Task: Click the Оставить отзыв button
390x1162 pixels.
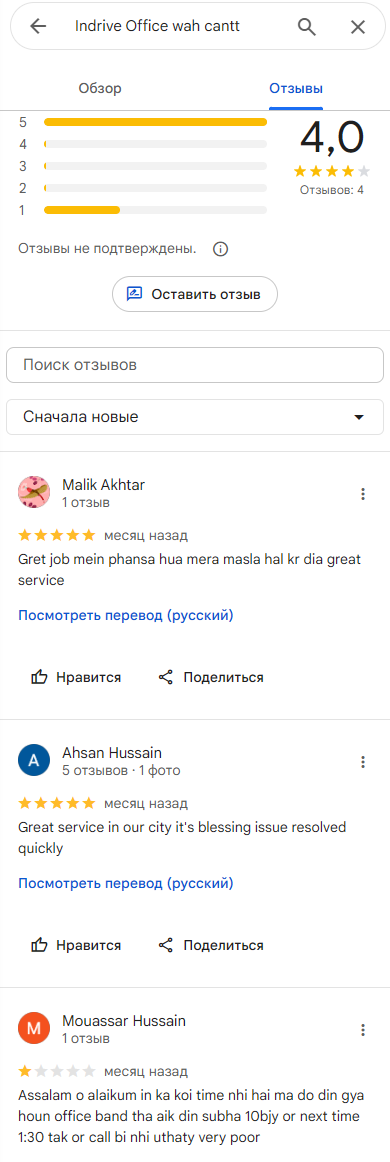Action: pyautogui.click(x=195, y=294)
